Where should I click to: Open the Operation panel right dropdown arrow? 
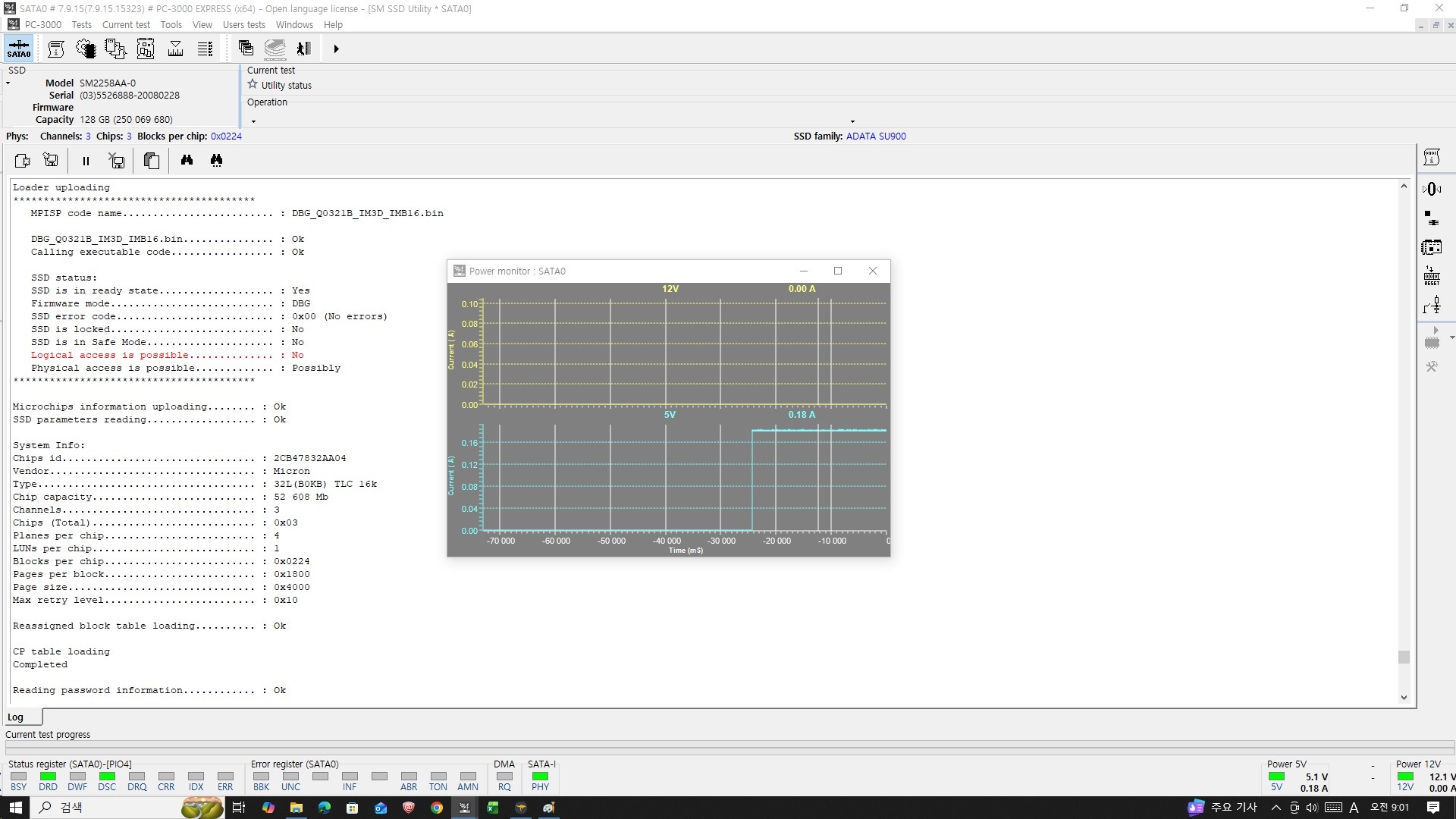tap(852, 121)
